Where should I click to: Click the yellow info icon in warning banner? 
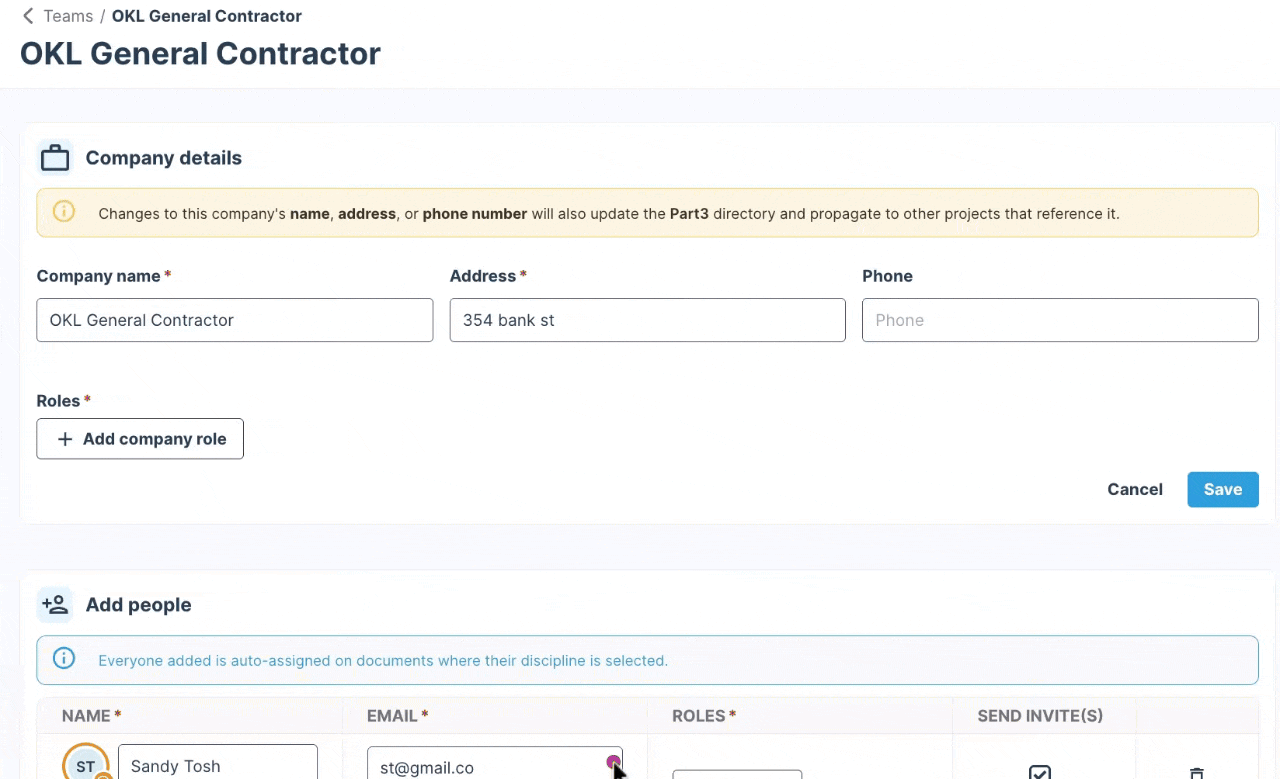tap(64, 212)
